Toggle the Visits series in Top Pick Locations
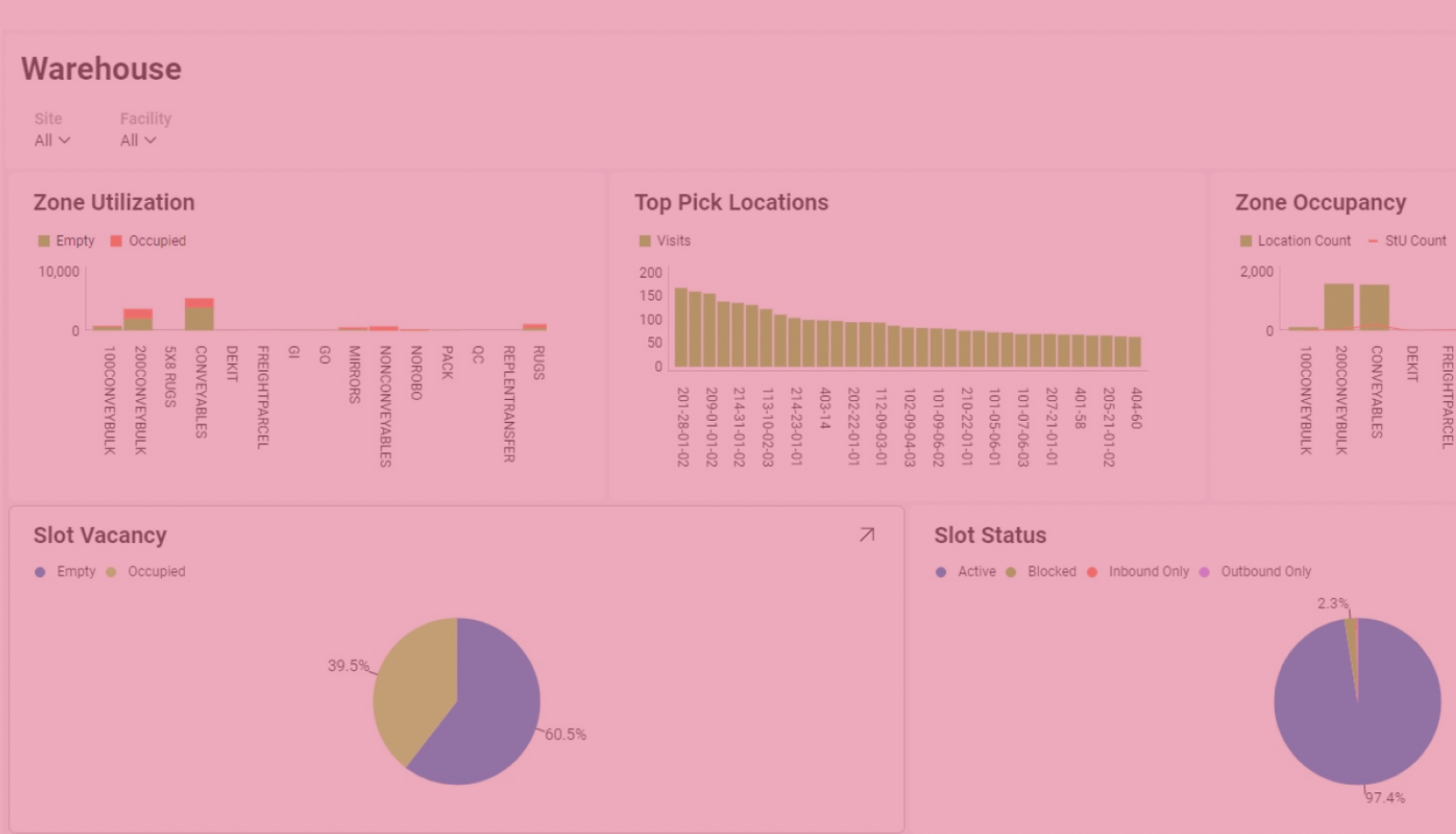The image size is (1456, 834). click(x=645, y=242)
